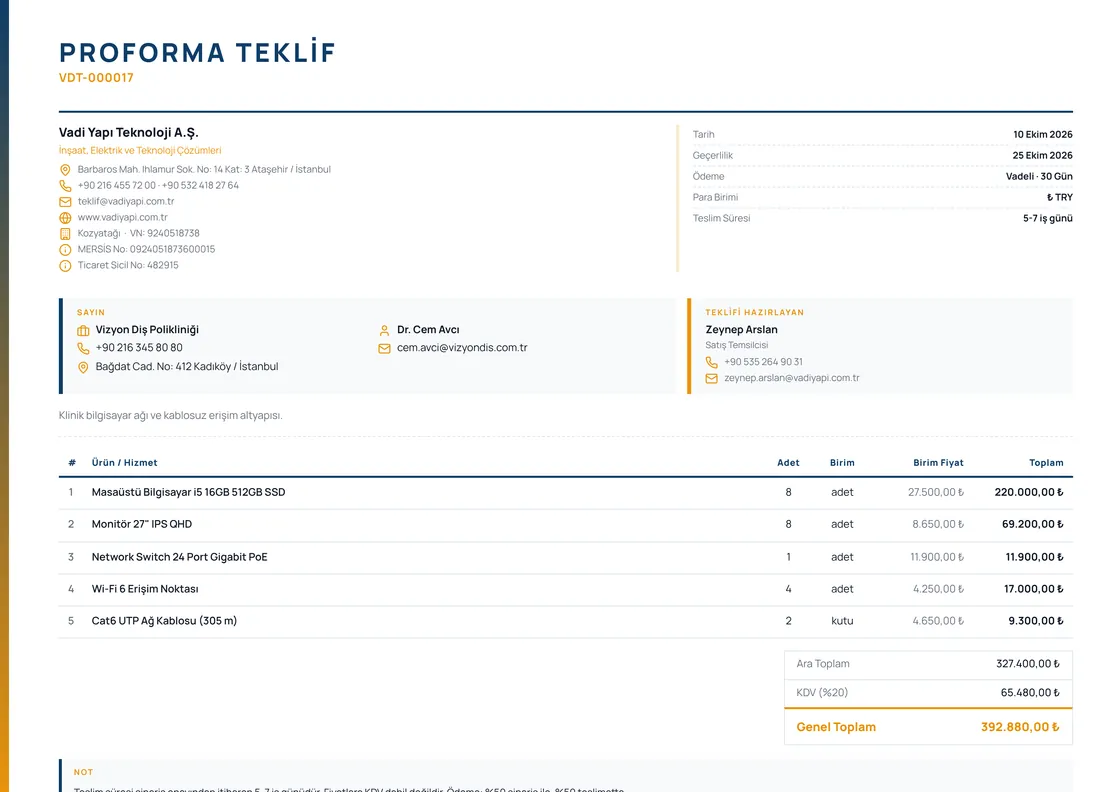
Task: Click the delivery value 5-7 iş günü
Action: [x=1048, y=219]
